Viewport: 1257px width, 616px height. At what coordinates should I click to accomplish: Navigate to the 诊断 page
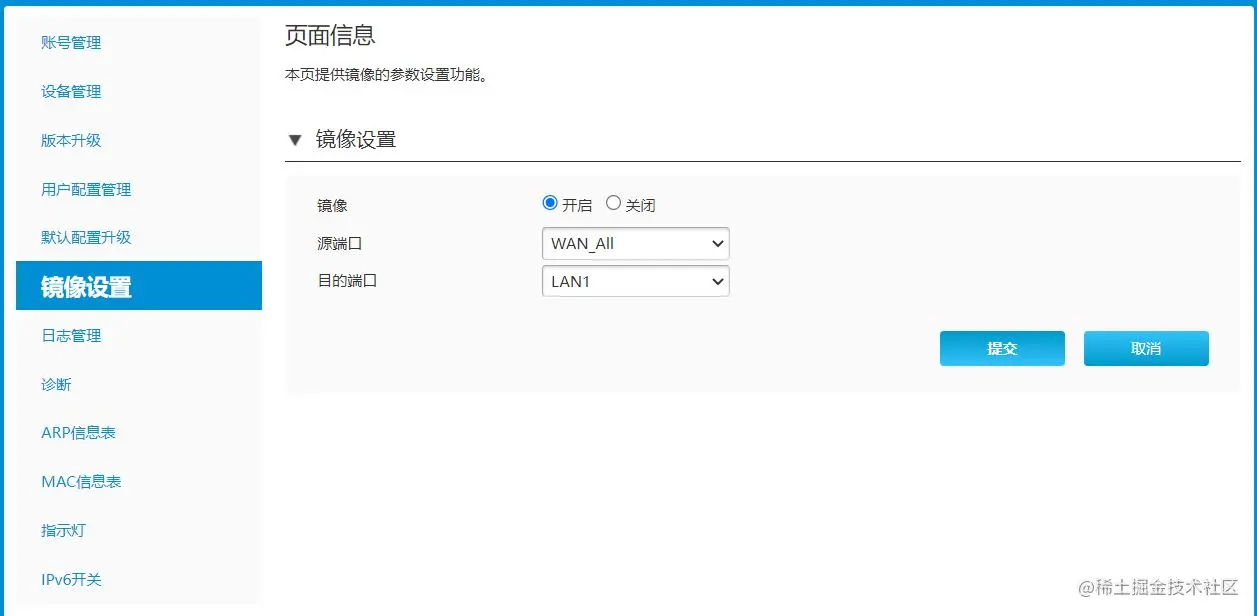click(56, 384)
